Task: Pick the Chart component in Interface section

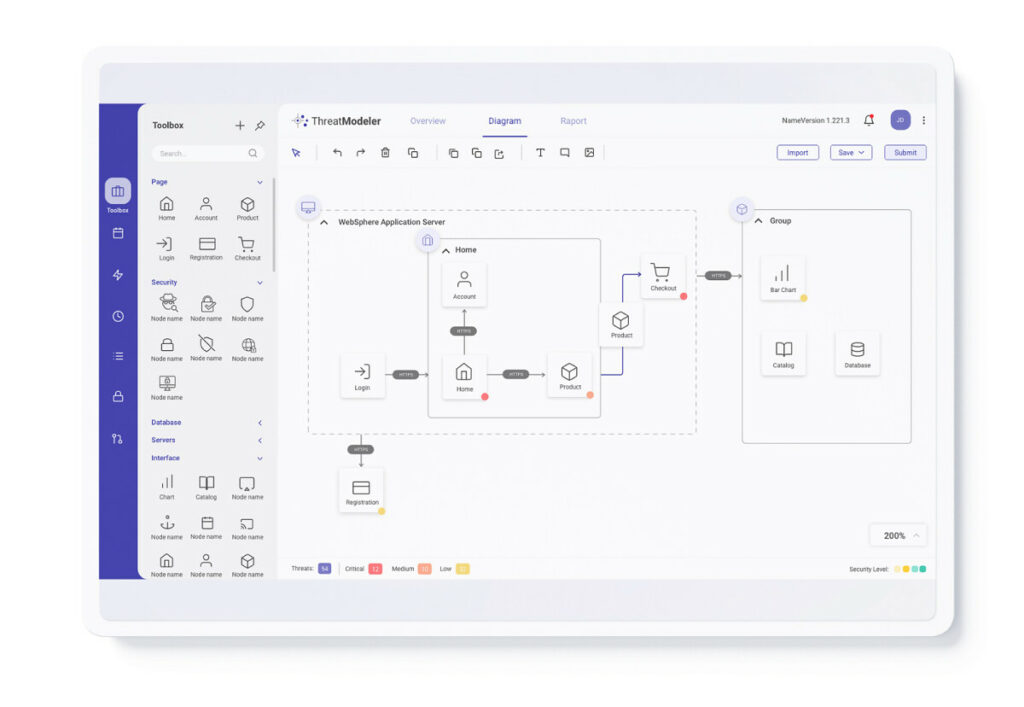Action: 167,487
